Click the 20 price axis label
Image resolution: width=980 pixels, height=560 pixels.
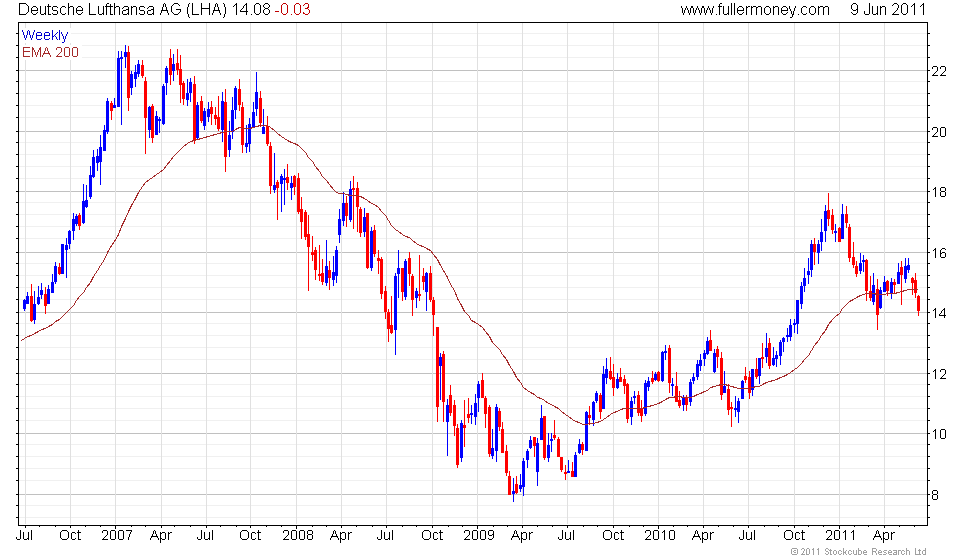[x=939, y=132]
